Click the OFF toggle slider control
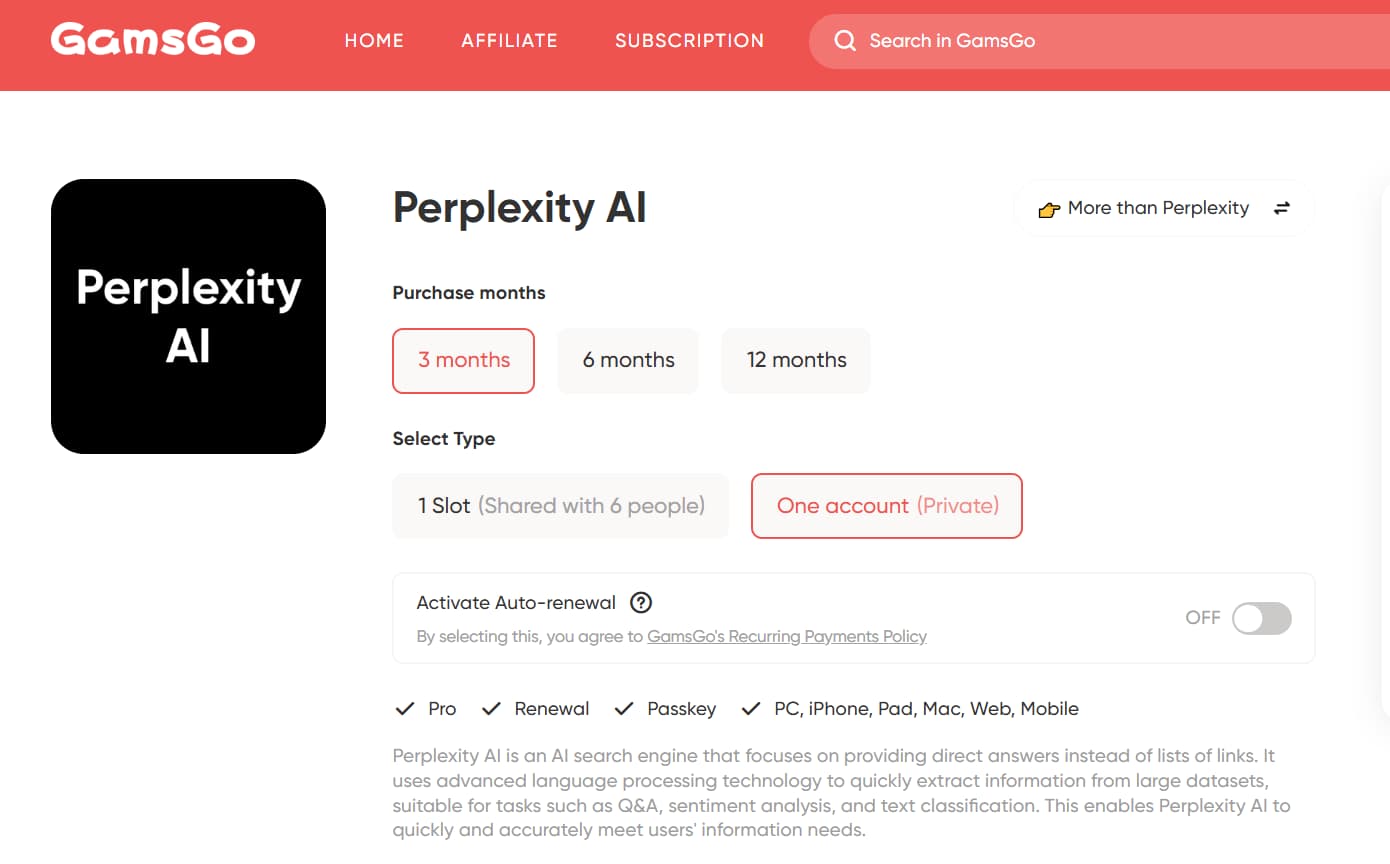Screen dimensions: 1390x864 [1261, 618]
